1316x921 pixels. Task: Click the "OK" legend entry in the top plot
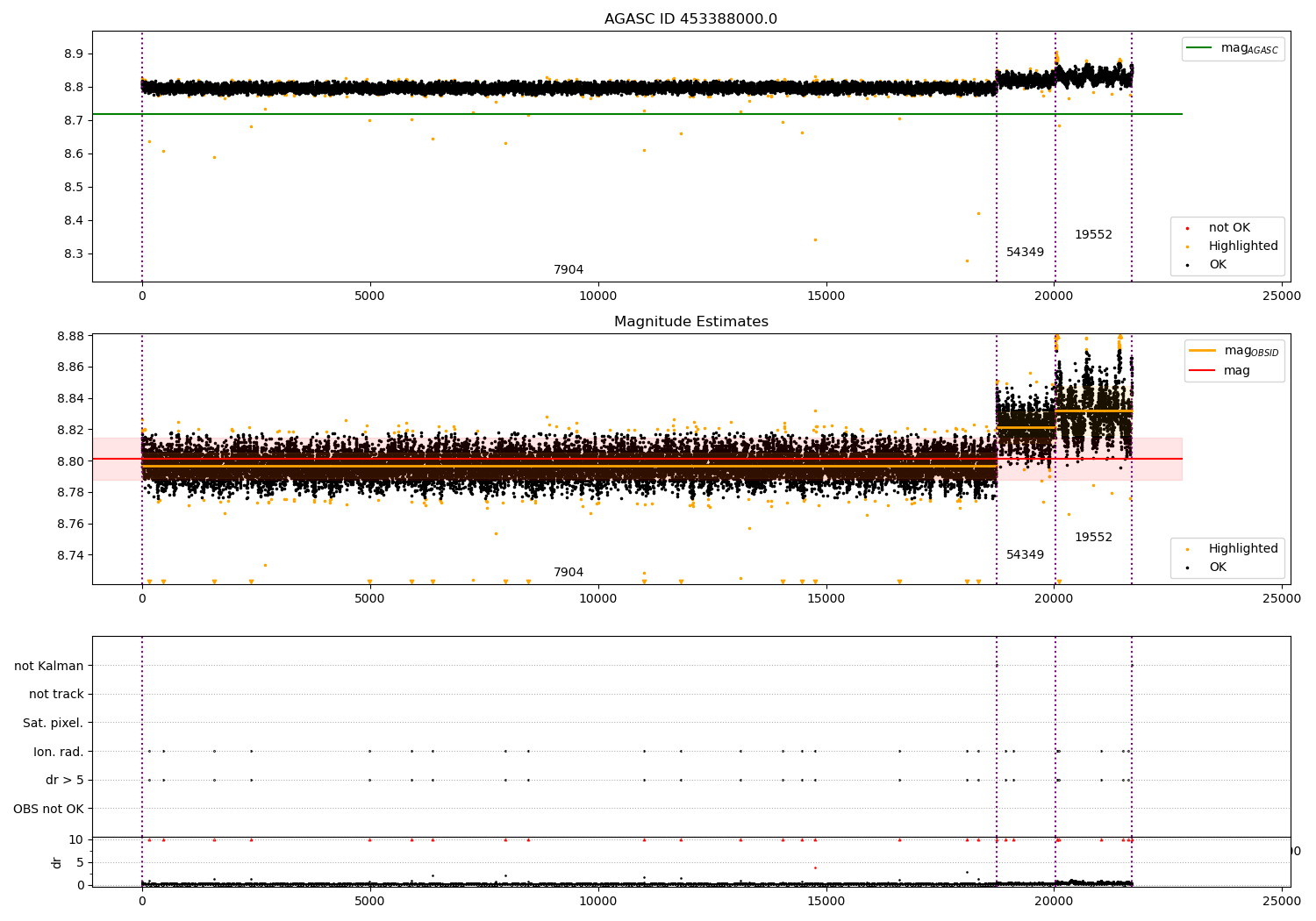1206,265
